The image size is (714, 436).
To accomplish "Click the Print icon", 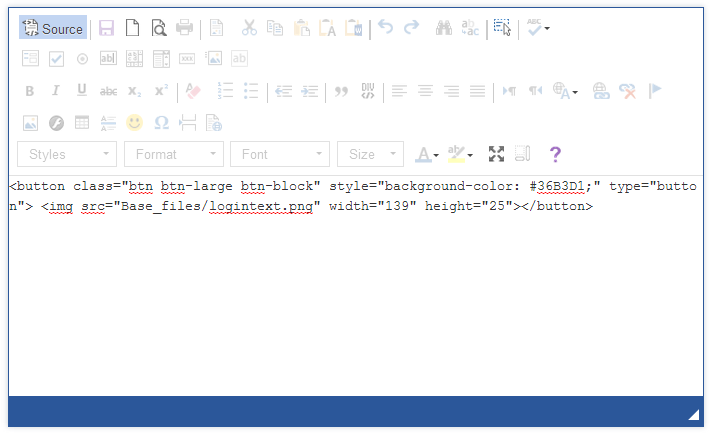I will click(x=184, y=28).
